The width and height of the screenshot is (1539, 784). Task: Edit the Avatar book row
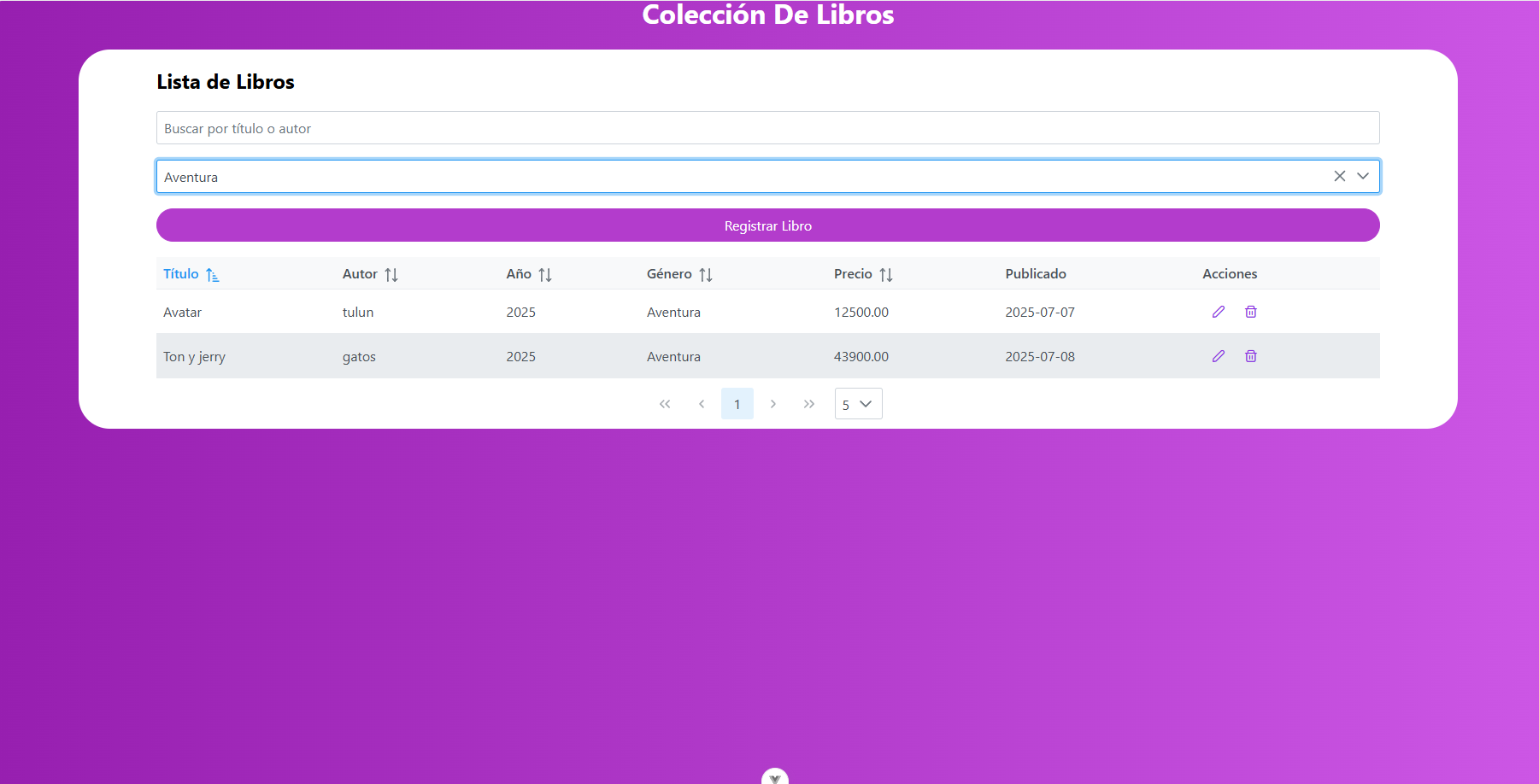click(1219, 312)
